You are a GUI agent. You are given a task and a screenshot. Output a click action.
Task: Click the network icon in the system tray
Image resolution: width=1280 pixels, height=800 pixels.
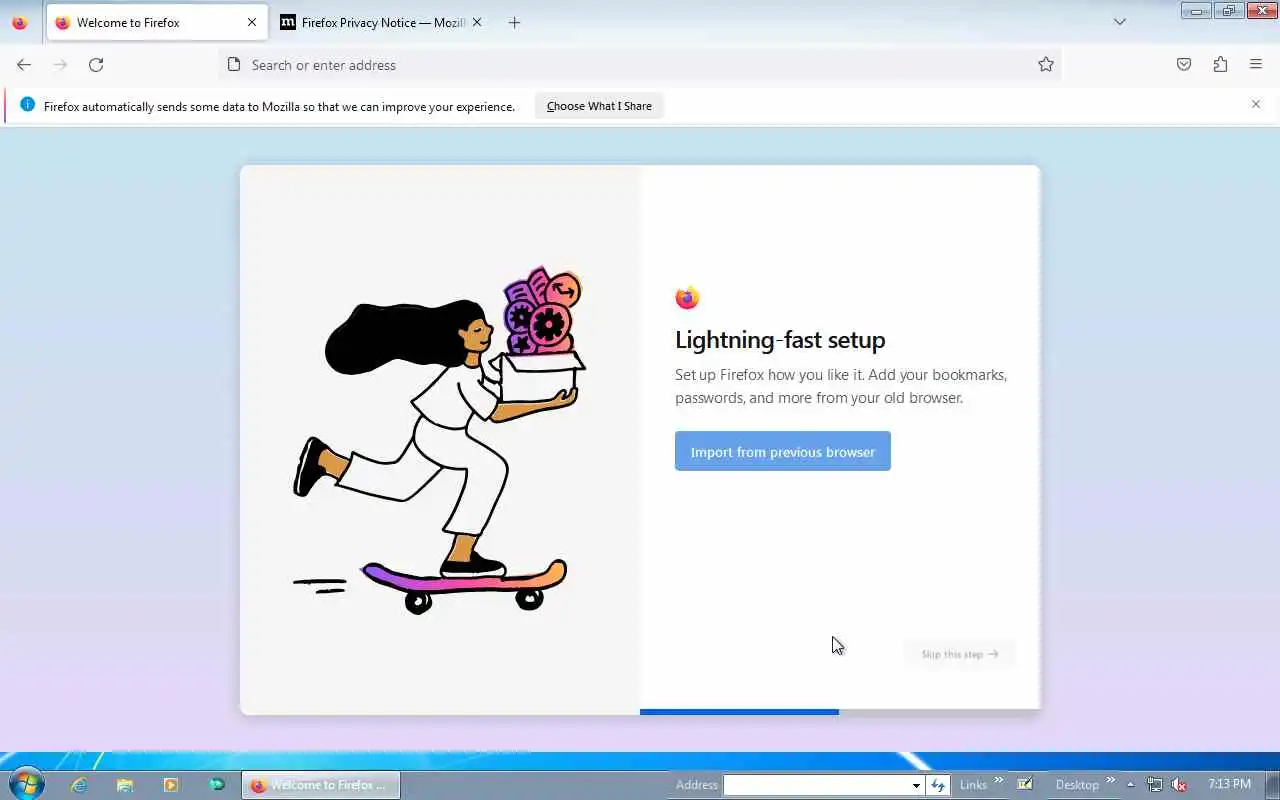pyautogui.click(x=1155, y=785)
